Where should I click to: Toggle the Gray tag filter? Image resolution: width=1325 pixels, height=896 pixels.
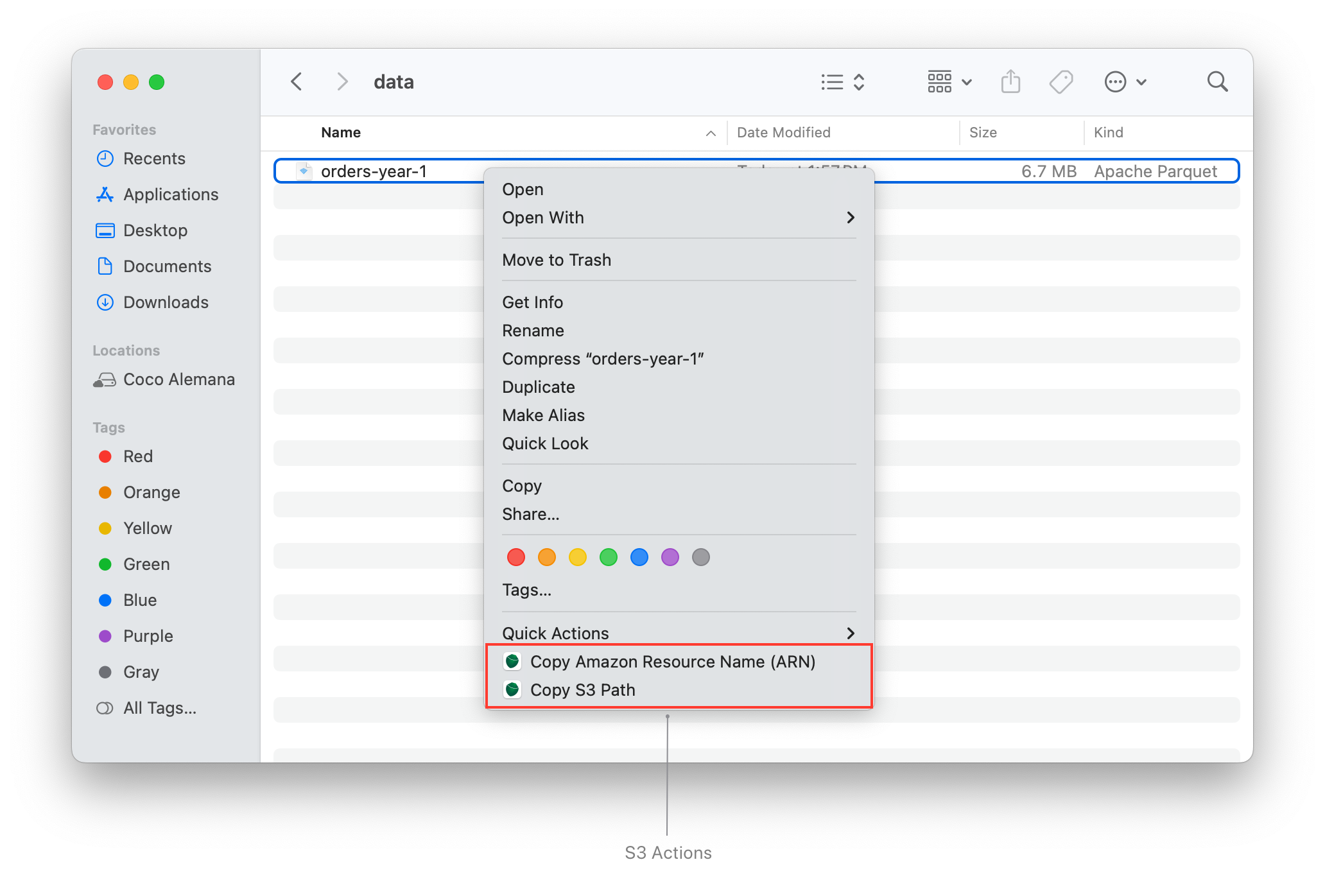[106, 672]
